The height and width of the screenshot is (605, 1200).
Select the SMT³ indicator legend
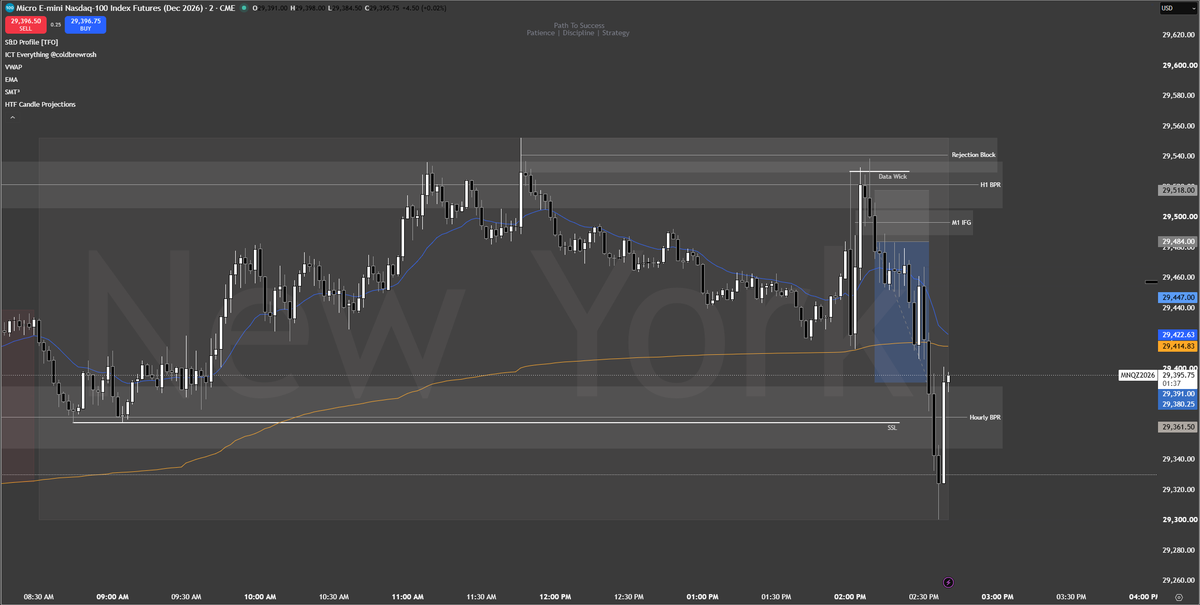[x=11, y=92]
